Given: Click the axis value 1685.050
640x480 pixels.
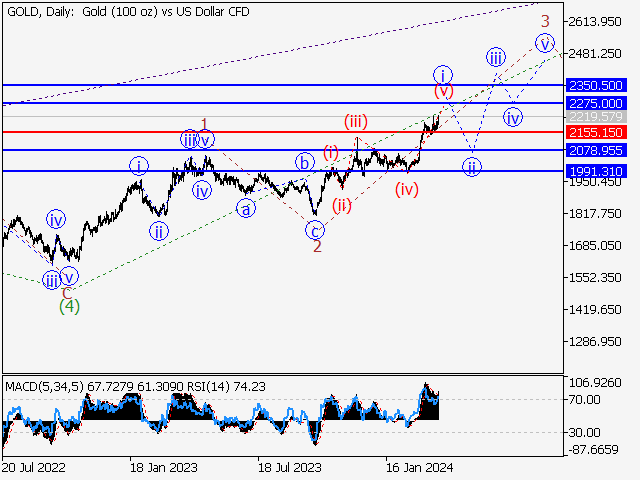Looking at the screenshot, I should (x=595, y=245).
